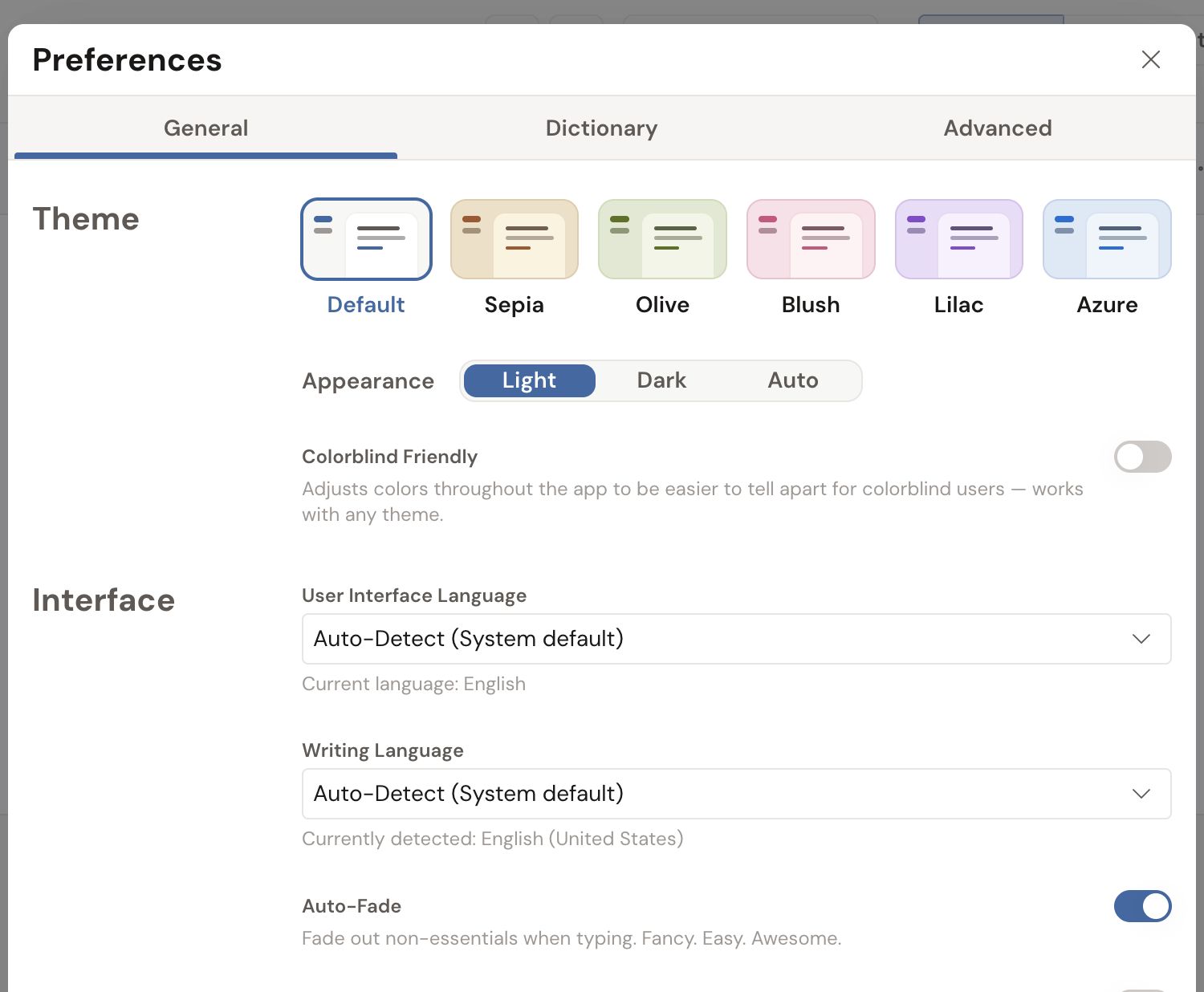Set appearance to Light

click(530, 380)
